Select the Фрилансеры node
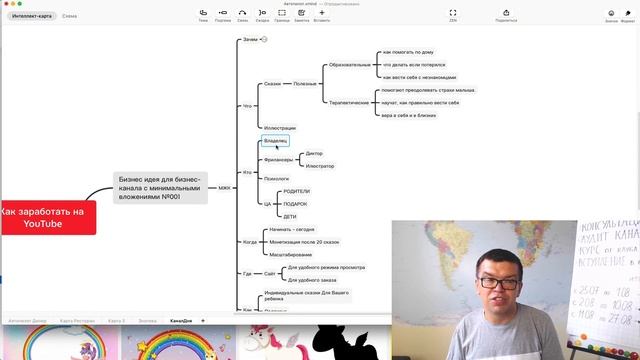The height and width of the screenshot is (360, 640). click(278, 160)
